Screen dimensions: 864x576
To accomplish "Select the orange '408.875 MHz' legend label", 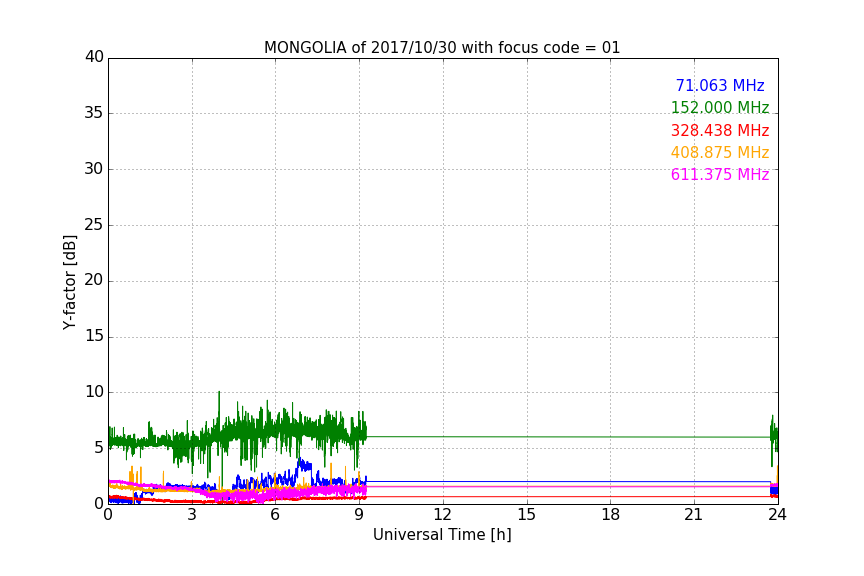I will point(720,152).
